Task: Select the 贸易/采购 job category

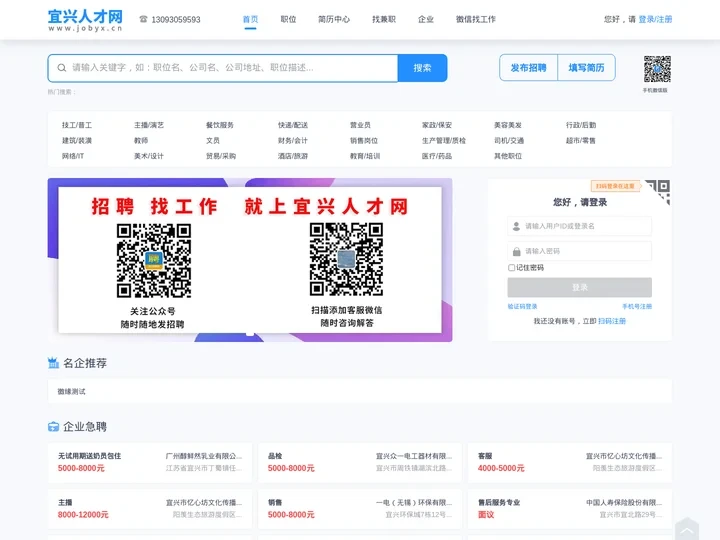Action: click(221, 156)
